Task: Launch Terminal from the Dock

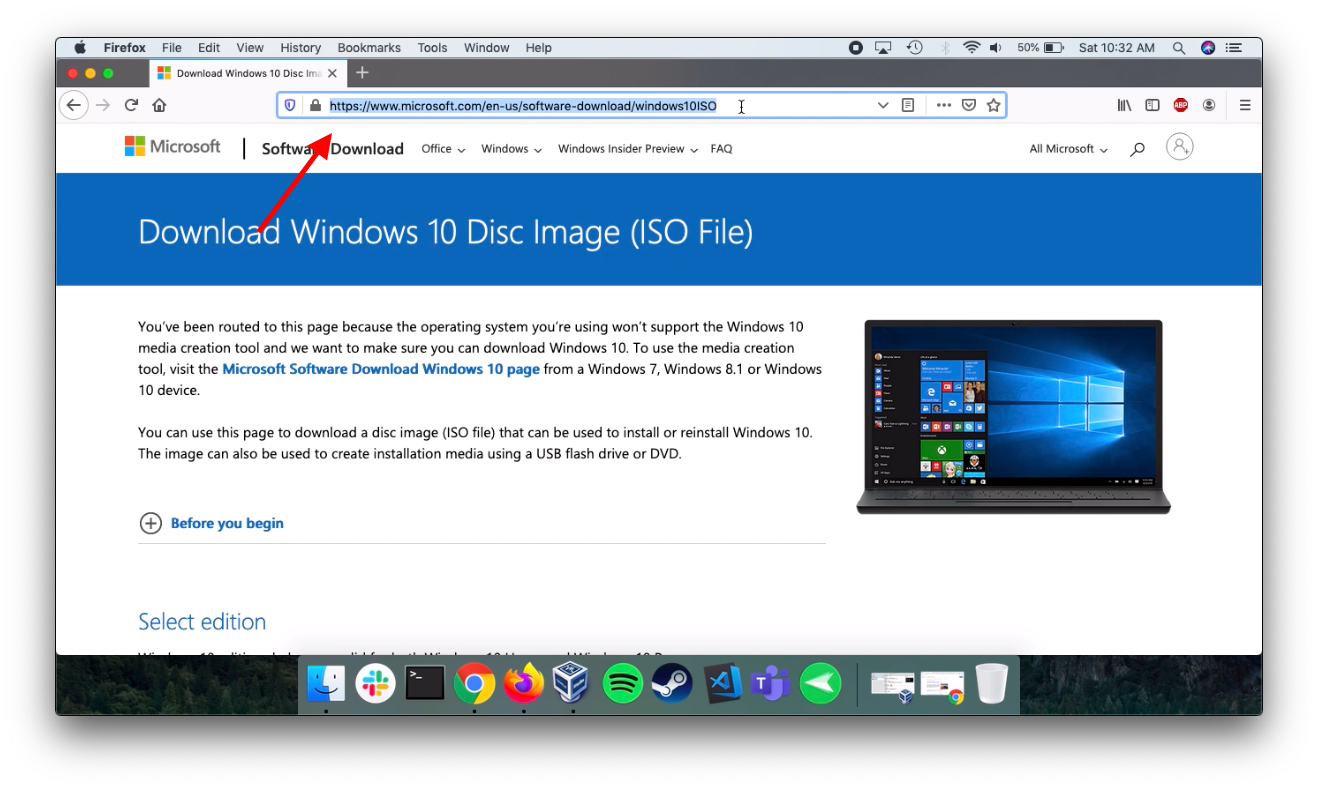Action: coord(425,684)
